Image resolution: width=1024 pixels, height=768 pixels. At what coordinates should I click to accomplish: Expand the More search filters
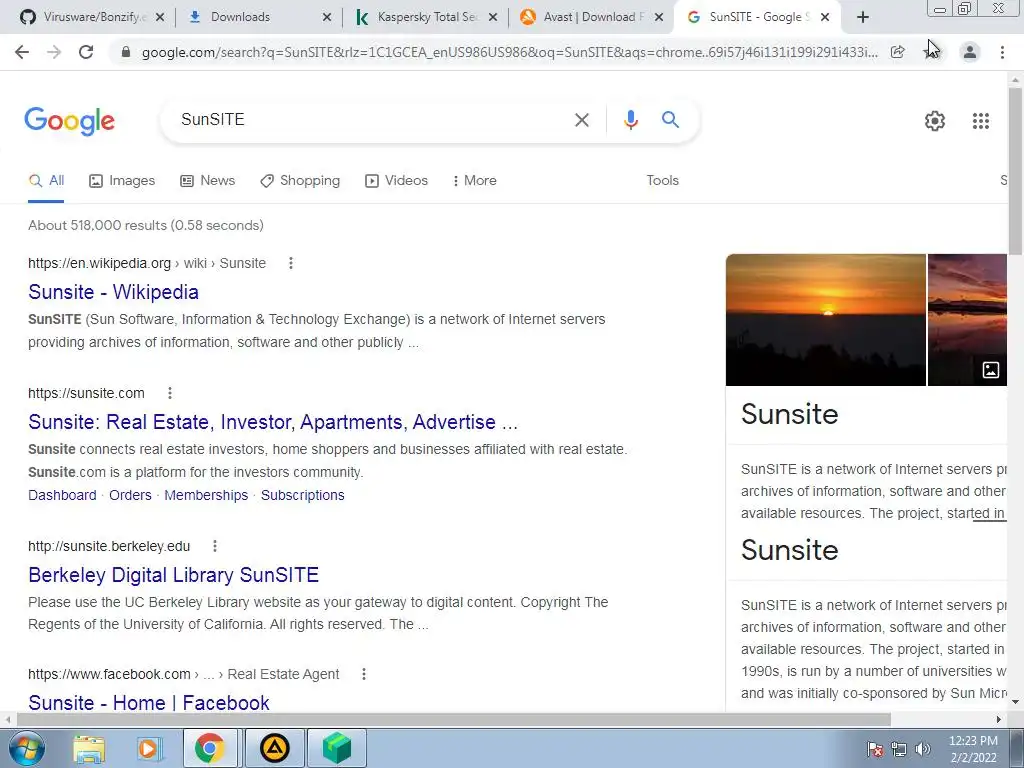[475, 181]
